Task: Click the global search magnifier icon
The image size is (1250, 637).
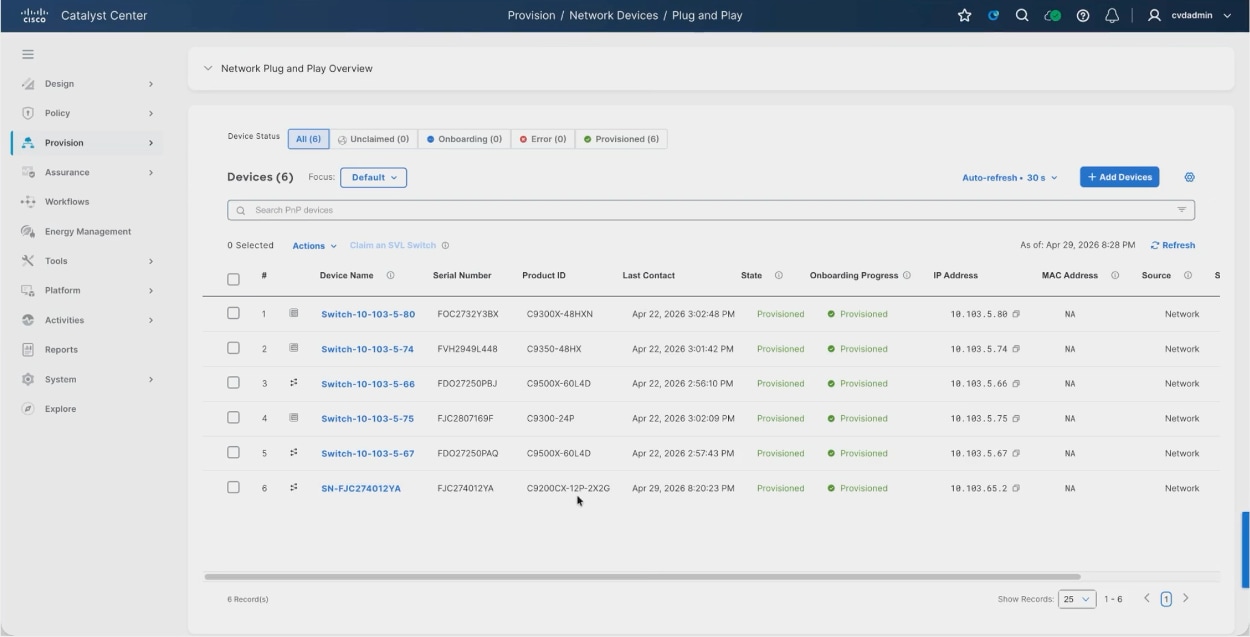Action: (1022, 16)
